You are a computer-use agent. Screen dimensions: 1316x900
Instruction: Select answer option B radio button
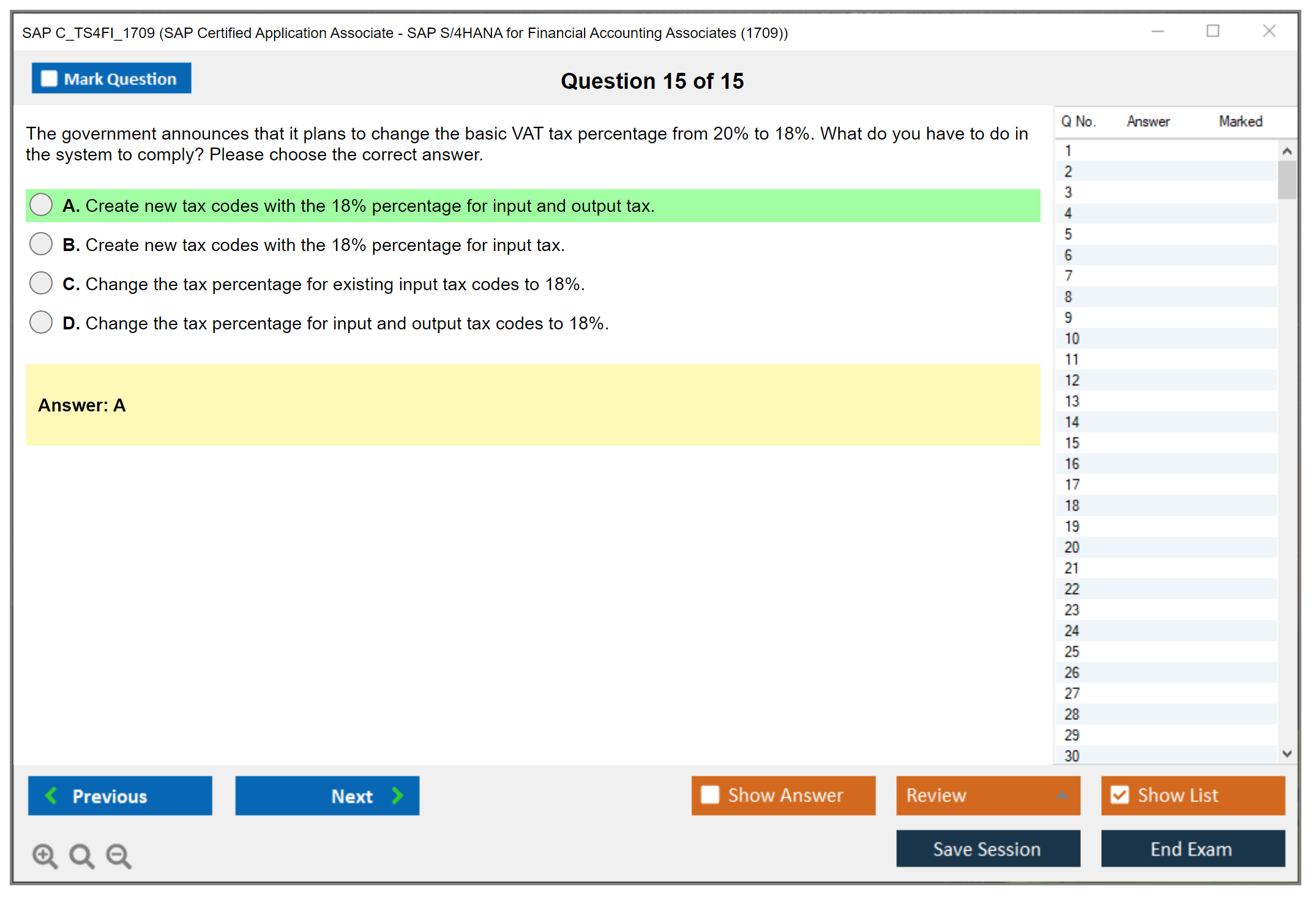(41, 244)
